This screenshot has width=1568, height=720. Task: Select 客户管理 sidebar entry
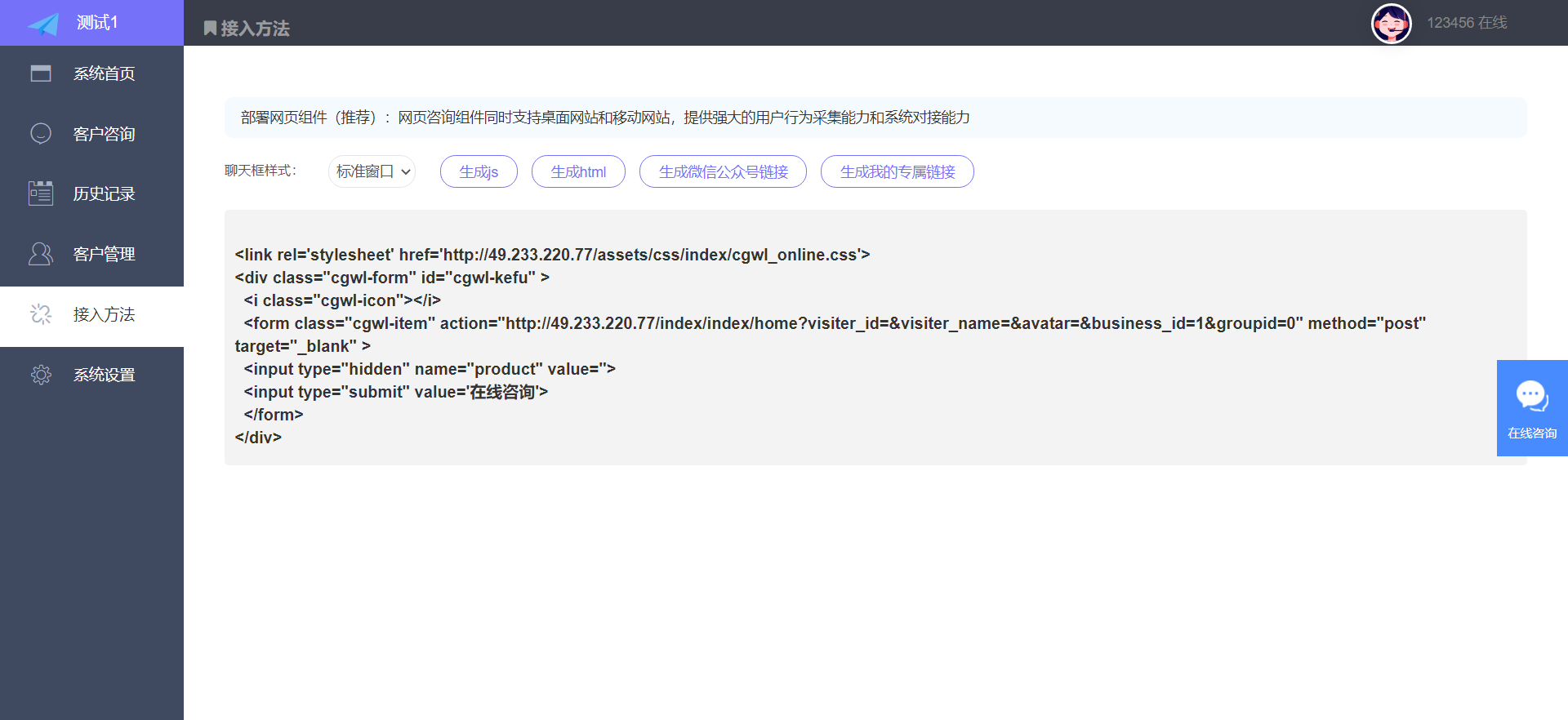pos(104,254)
